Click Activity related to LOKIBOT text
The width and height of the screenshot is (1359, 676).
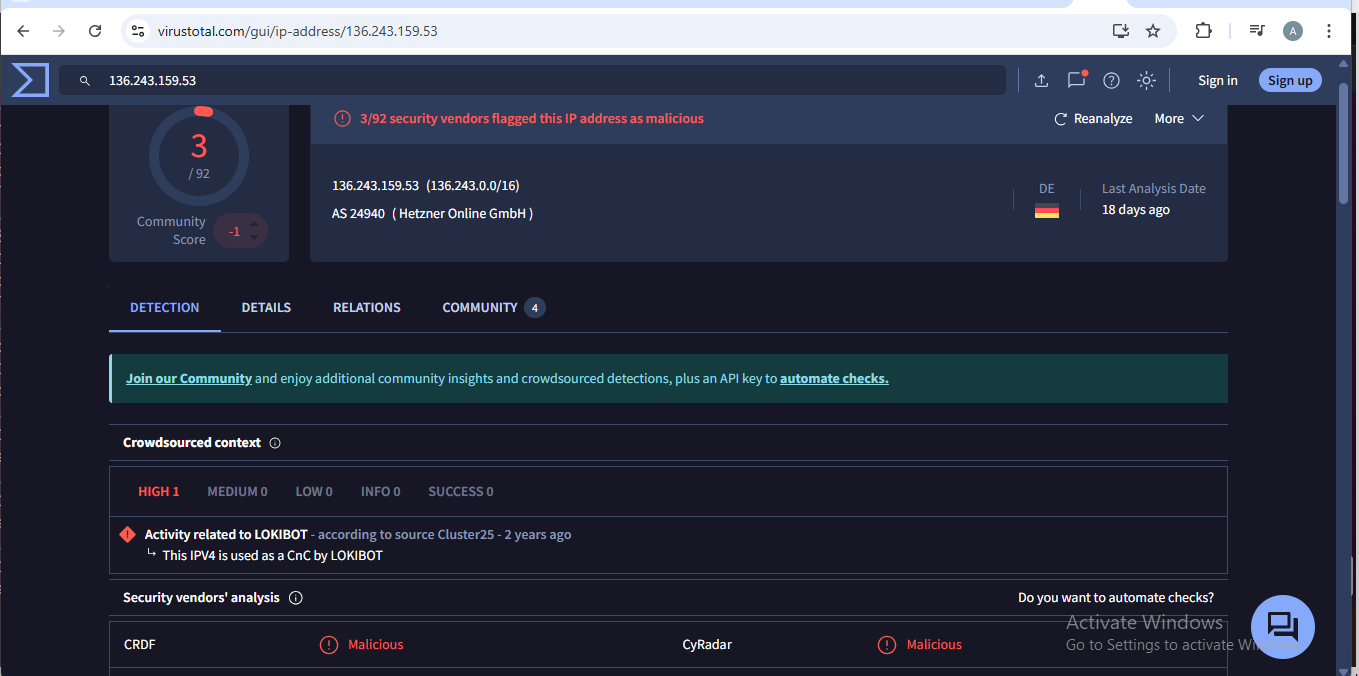pos(226,535)
